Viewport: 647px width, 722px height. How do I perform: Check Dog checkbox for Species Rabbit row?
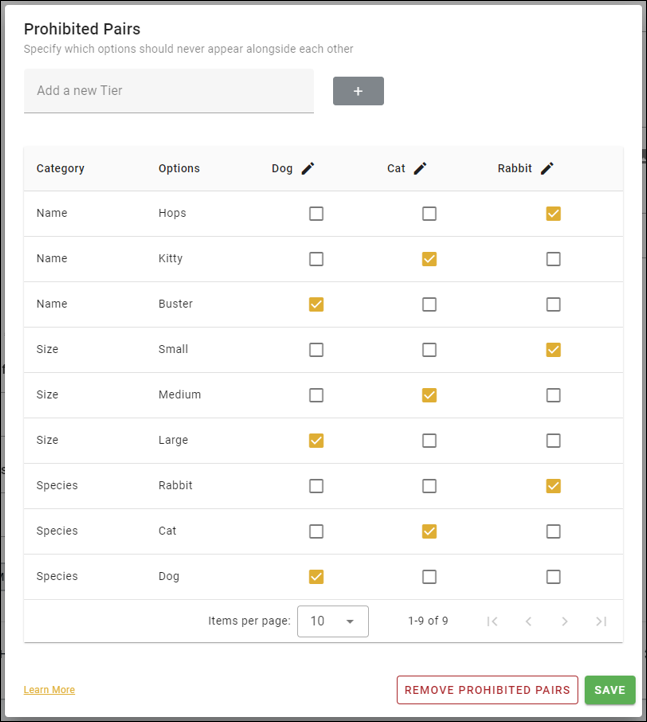[x=316, y=486]
